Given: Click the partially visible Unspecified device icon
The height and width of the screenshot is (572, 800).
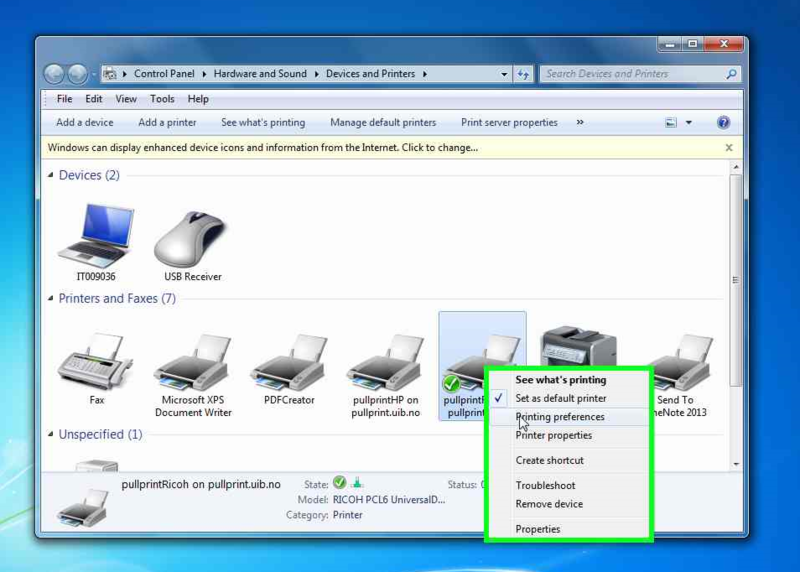Looking at the screenshot, I should [96, 465].
